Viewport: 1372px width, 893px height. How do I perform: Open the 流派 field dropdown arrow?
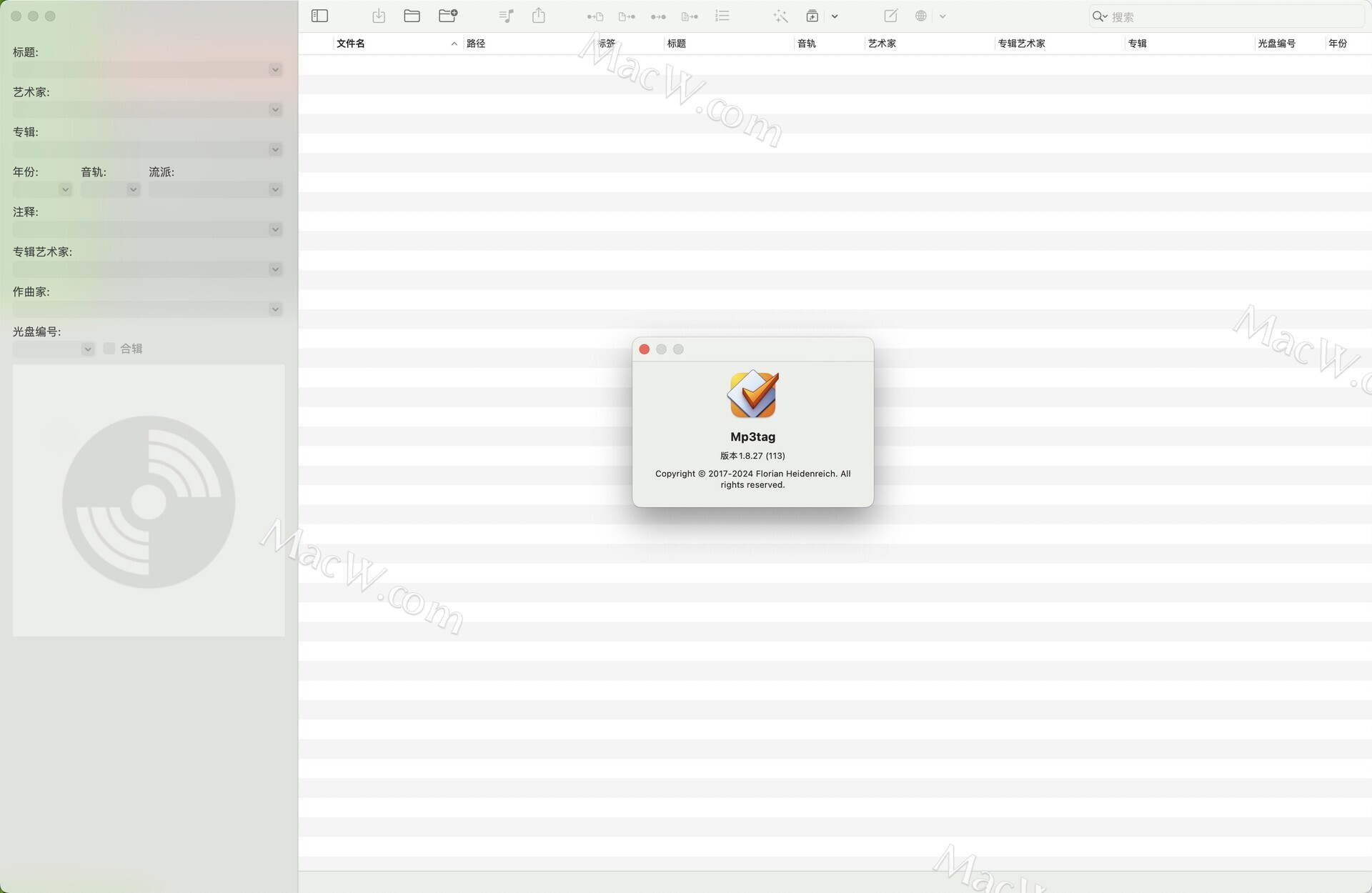[x=275, y=190]
